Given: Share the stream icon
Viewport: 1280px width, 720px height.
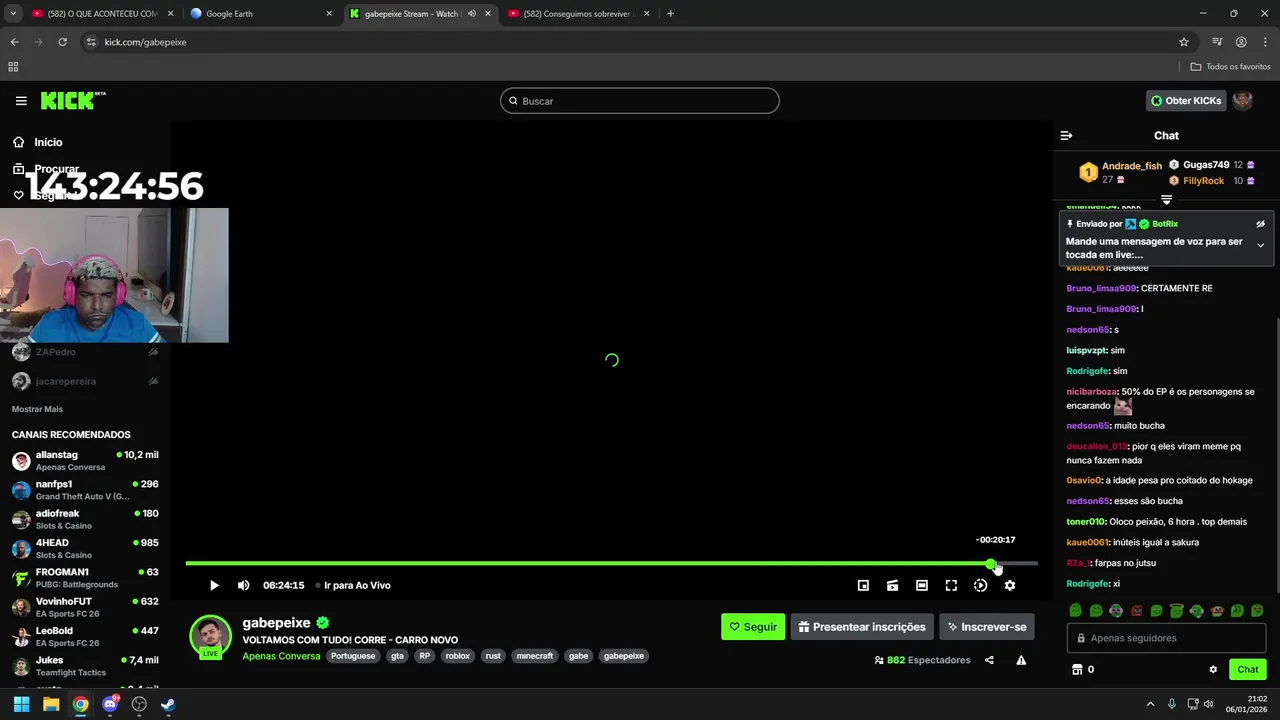Looking at the screenshot, I should click(989, 660).
